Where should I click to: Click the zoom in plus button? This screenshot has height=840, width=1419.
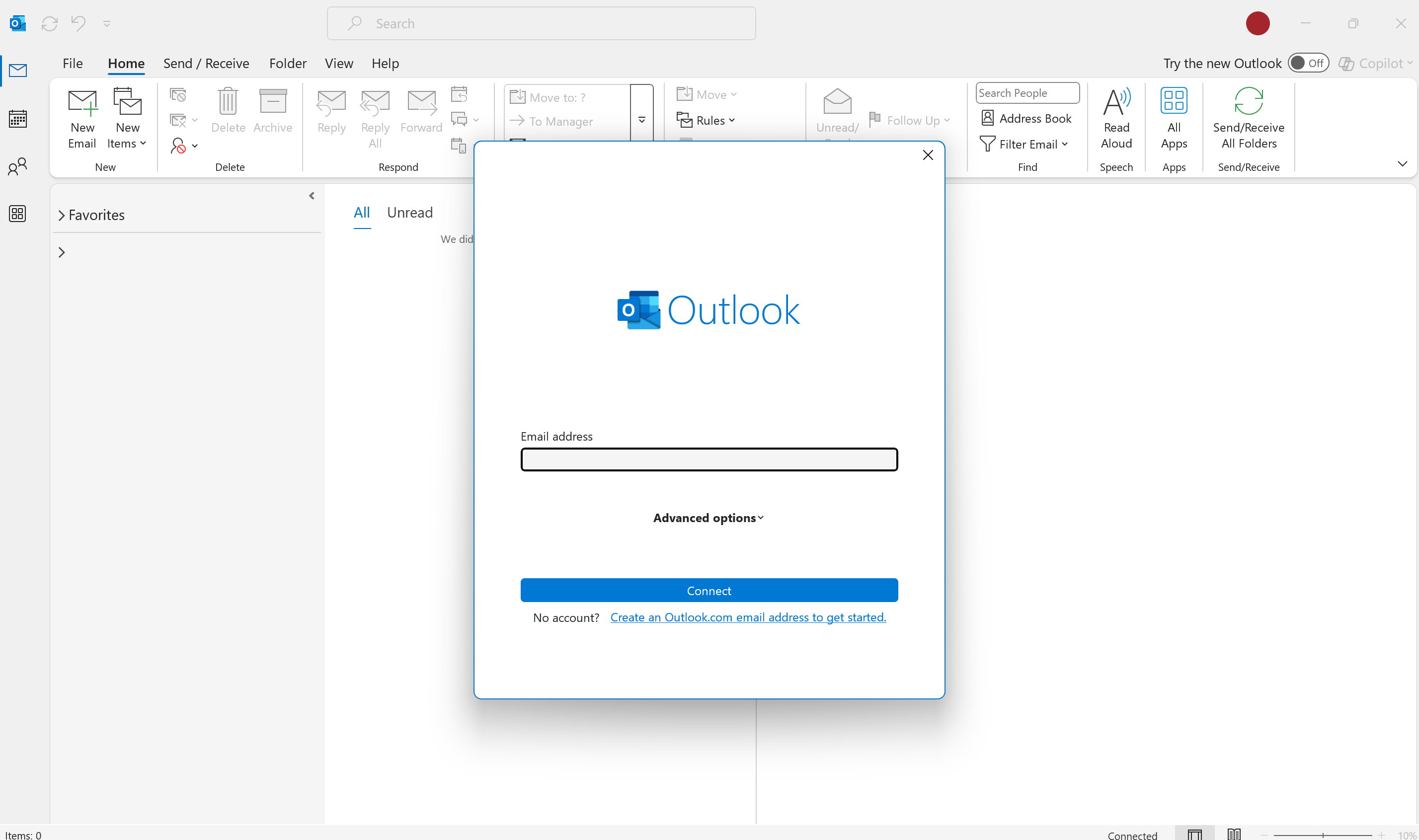[1381, 836]
